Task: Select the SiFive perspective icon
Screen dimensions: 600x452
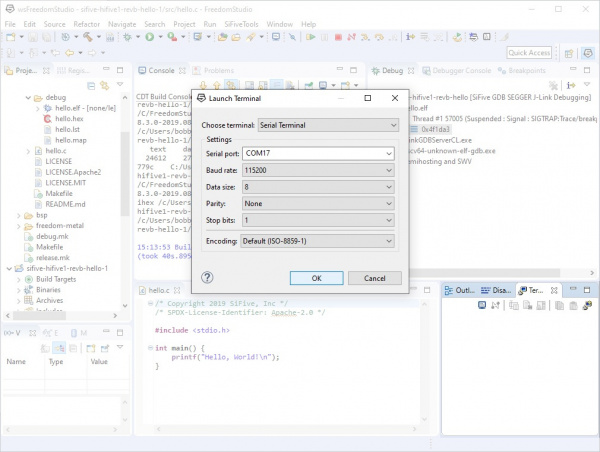Action: 588,53
